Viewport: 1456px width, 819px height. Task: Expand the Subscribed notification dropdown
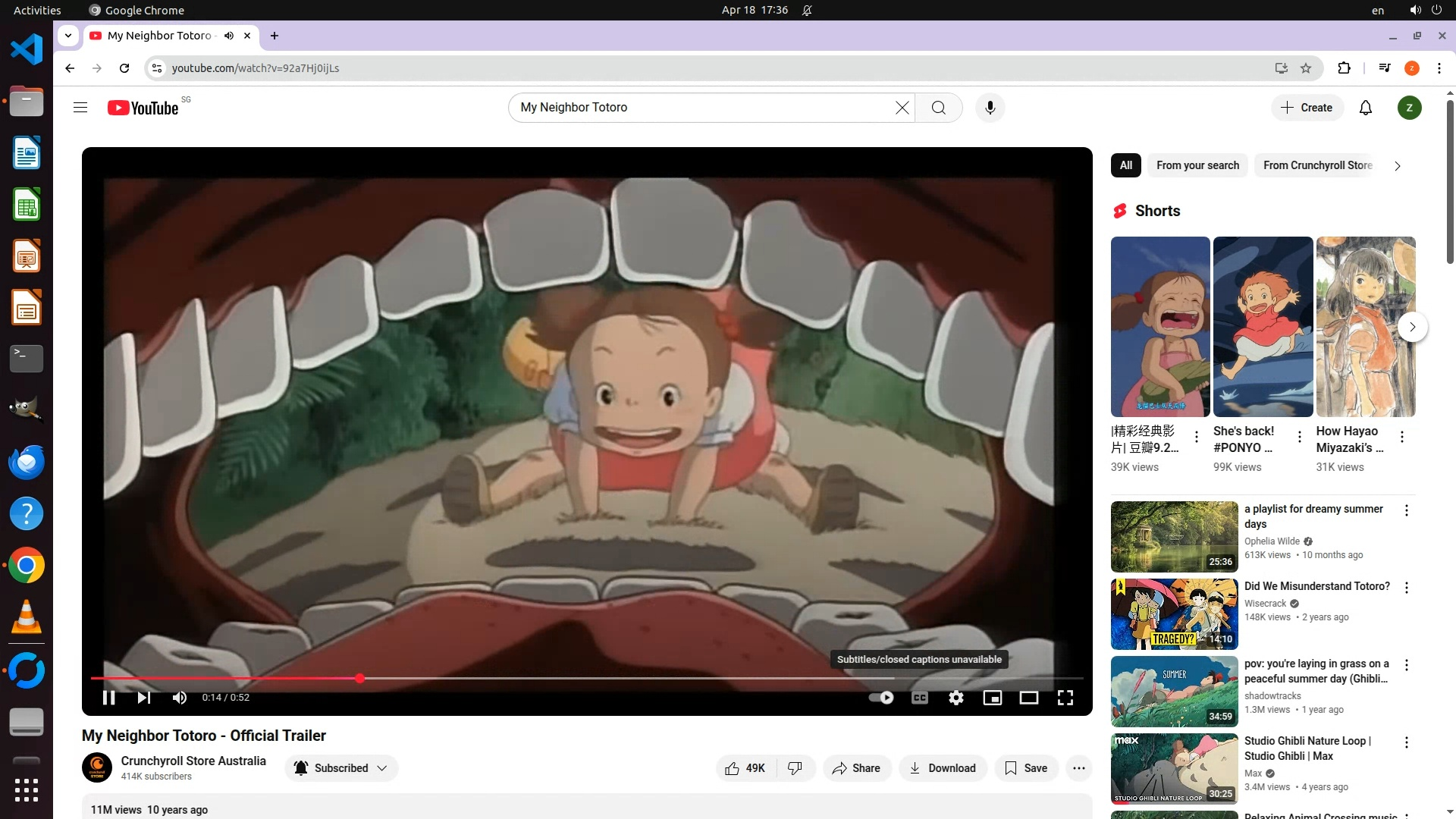pos(341,768)
